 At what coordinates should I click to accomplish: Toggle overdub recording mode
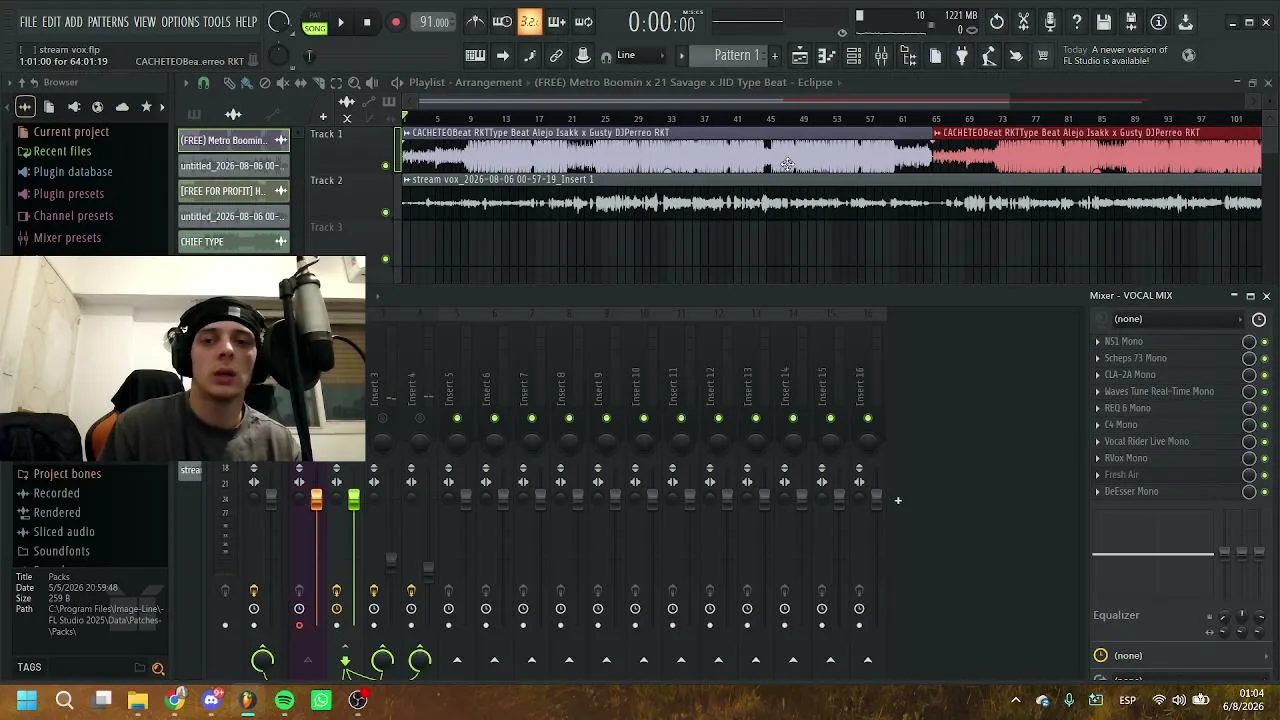point(557,22)
